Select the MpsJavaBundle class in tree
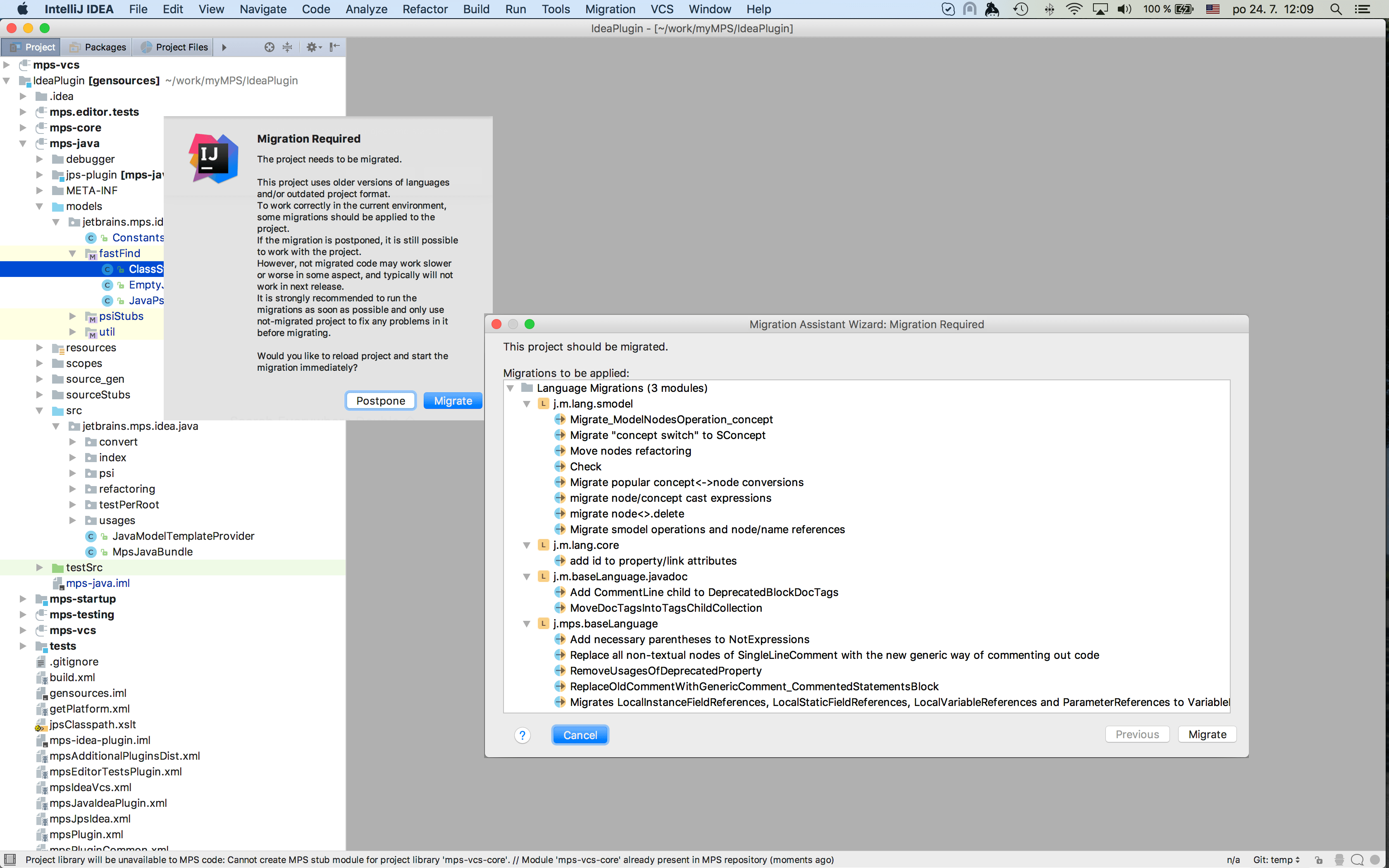1389x868 pixels. [152, 552]
